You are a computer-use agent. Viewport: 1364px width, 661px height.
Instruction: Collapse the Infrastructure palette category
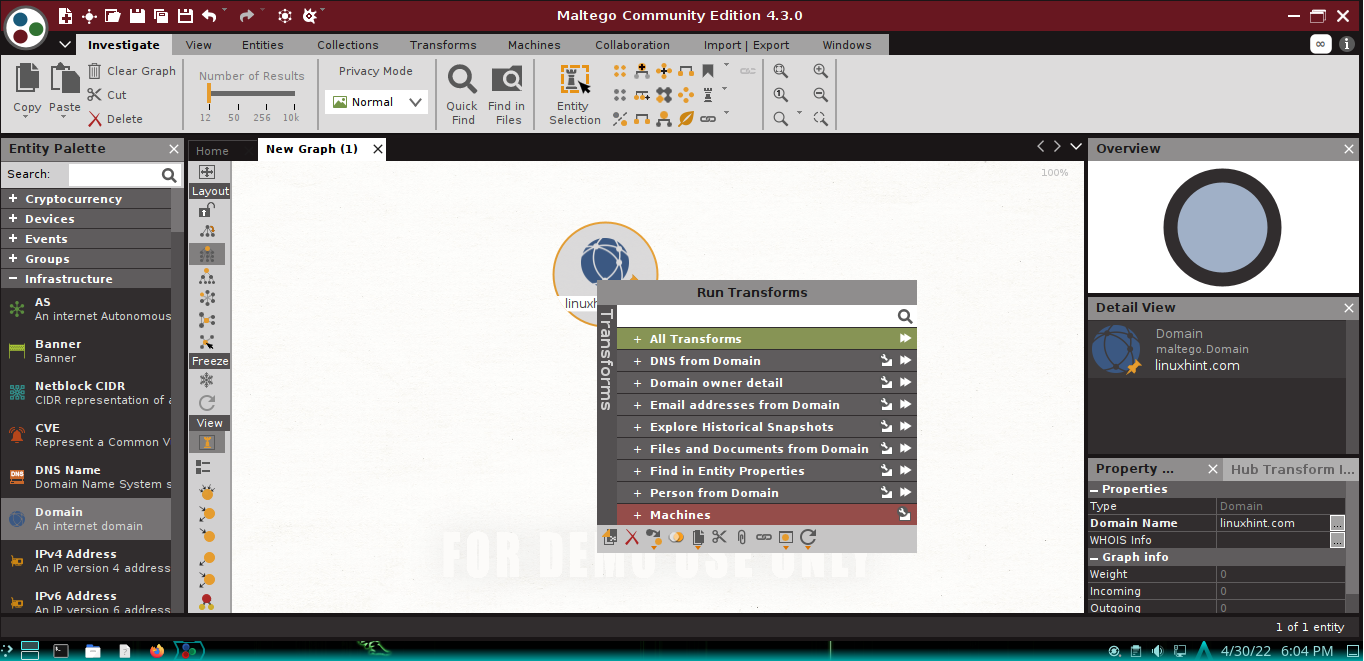[x=13, y=279]
